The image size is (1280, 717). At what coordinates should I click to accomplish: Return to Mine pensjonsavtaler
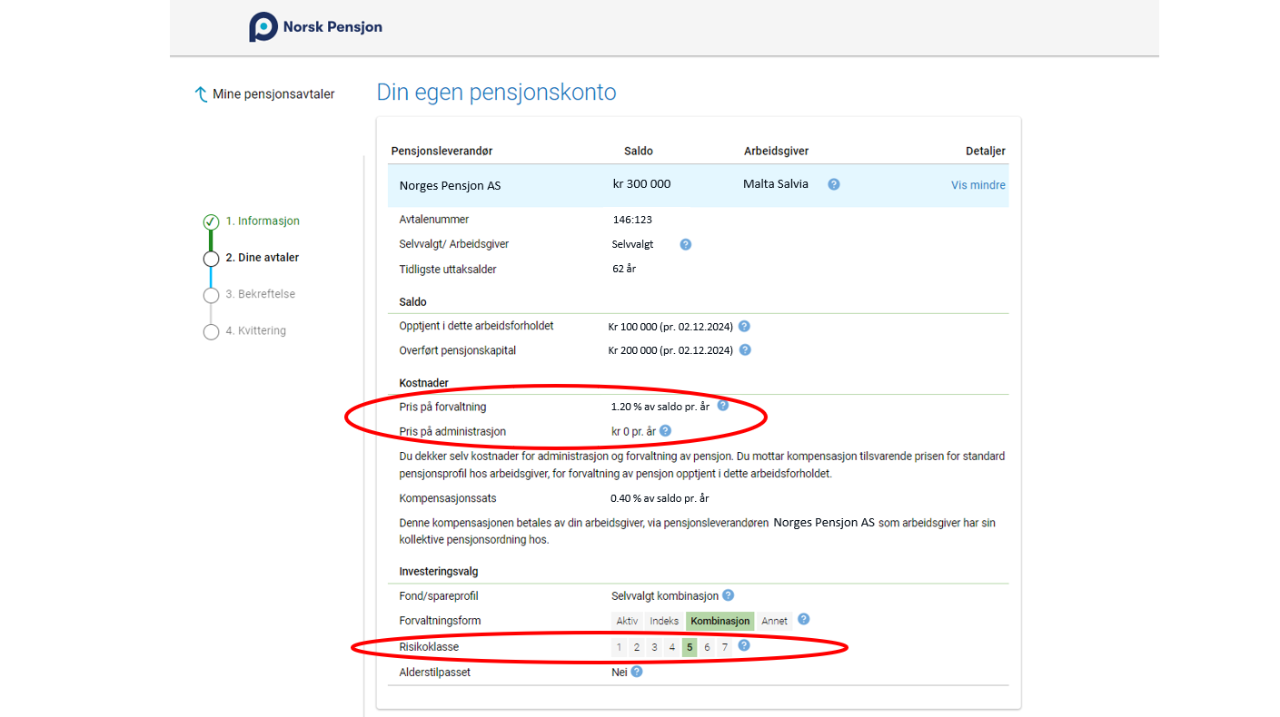click(264, 94)
